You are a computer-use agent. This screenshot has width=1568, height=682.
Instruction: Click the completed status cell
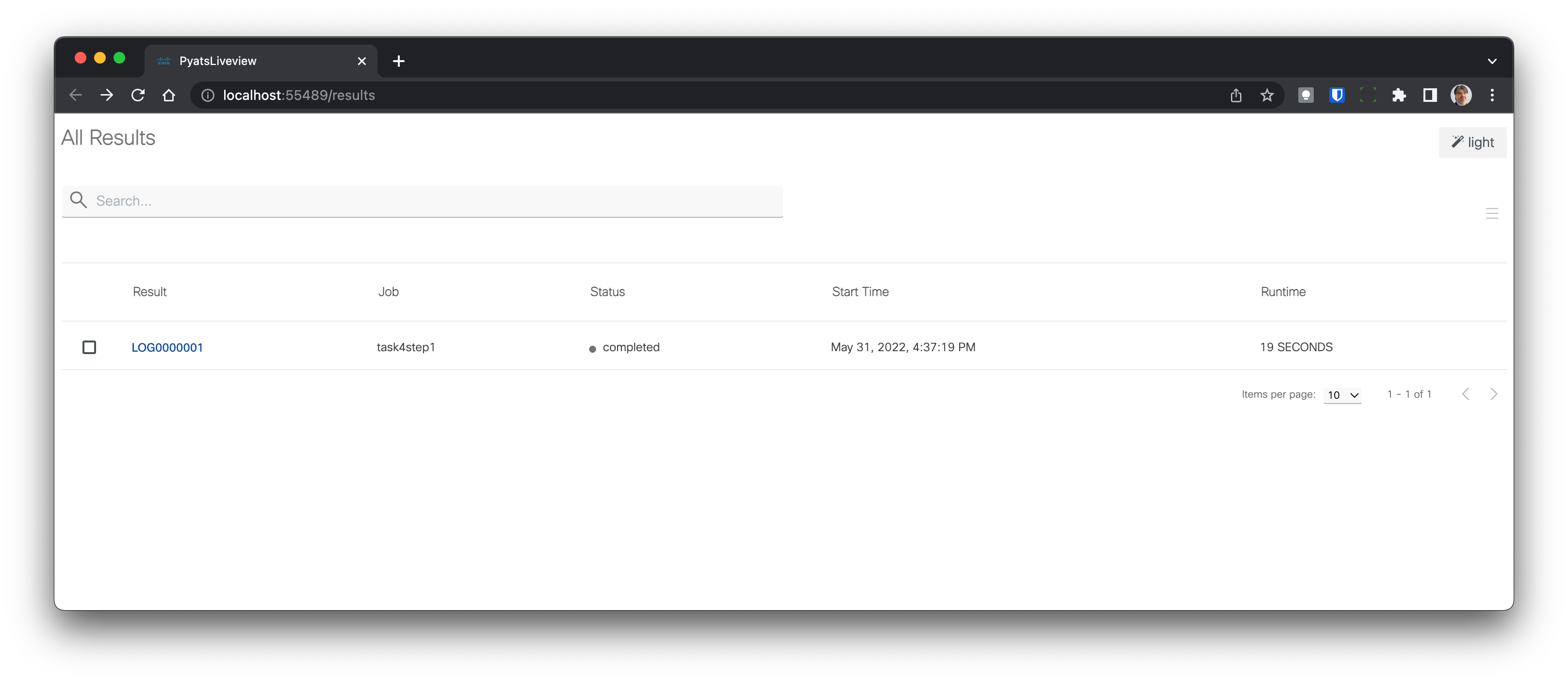coord(624,347)
